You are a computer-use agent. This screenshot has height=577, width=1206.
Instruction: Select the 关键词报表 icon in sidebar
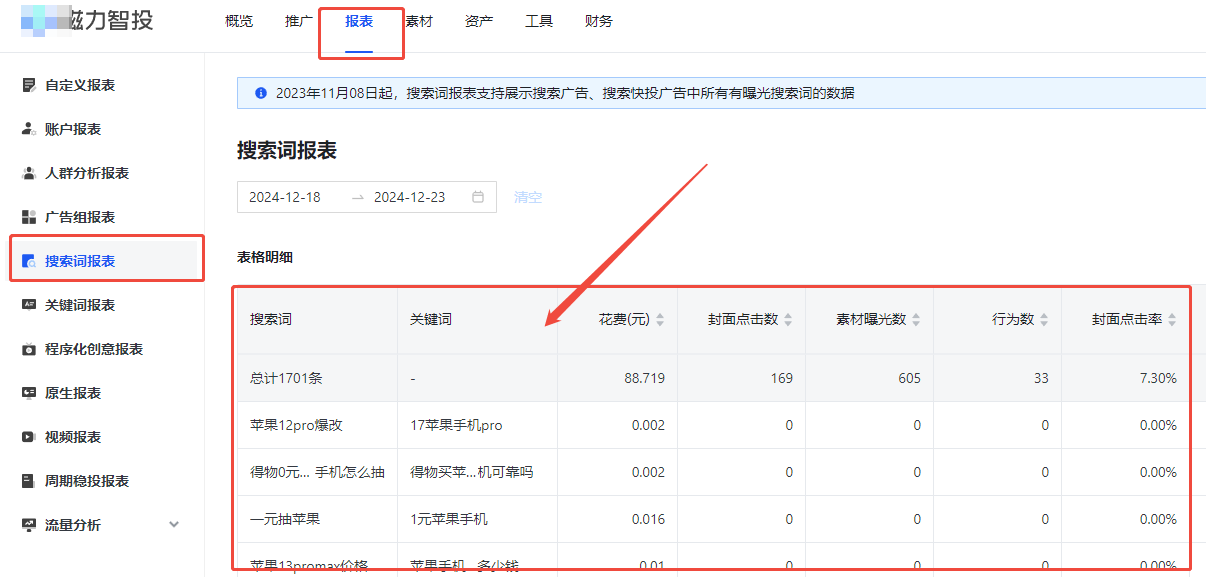(30, 304)
